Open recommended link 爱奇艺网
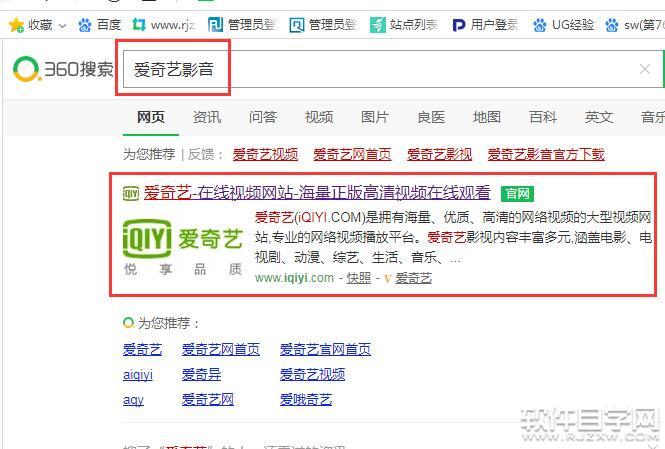The image size is (665, 449). pos(208,399)
